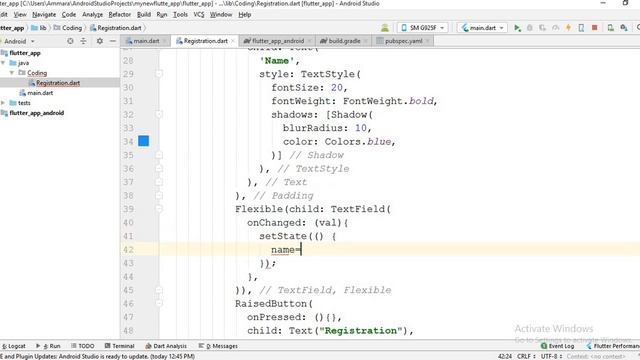
Task: Collapse the java folder in project tree
Action: (x=3, y=63)
